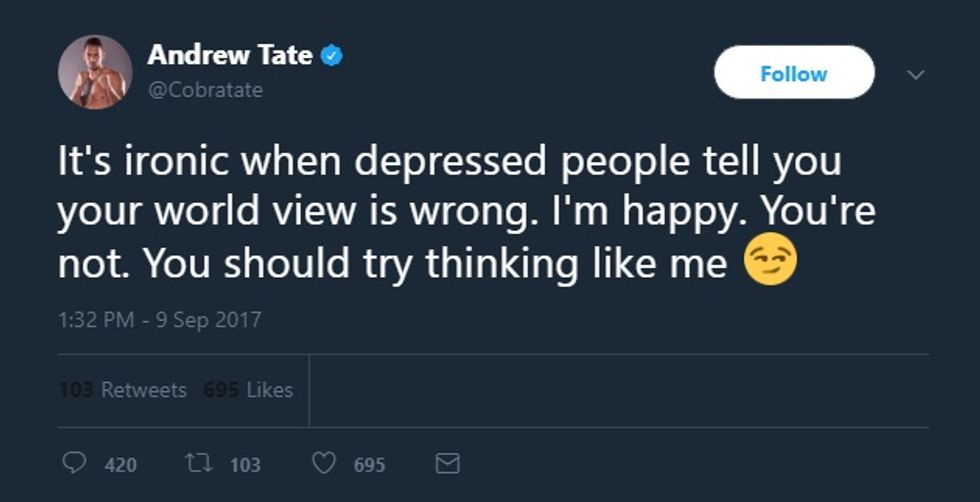Like the tweet with the heart icon
This screenshot has width=980, height=502.
click(x=323, y=464)
